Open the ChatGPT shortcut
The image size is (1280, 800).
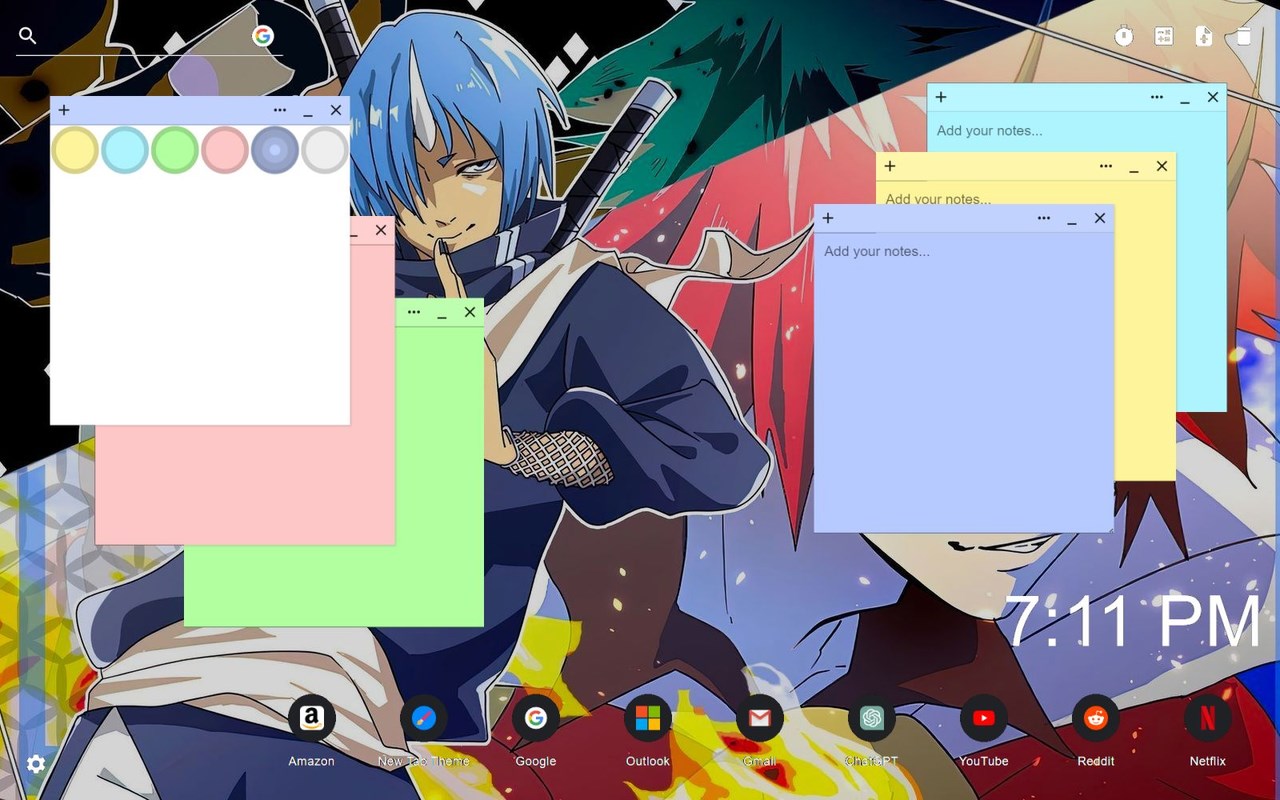click(872, 718)
